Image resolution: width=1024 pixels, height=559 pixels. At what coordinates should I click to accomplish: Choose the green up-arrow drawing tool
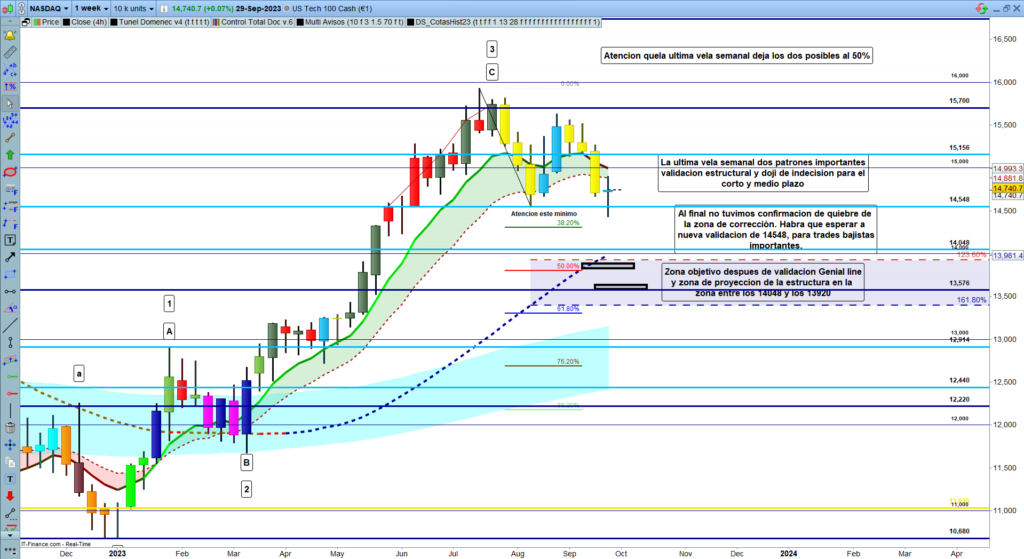(9, 155)
